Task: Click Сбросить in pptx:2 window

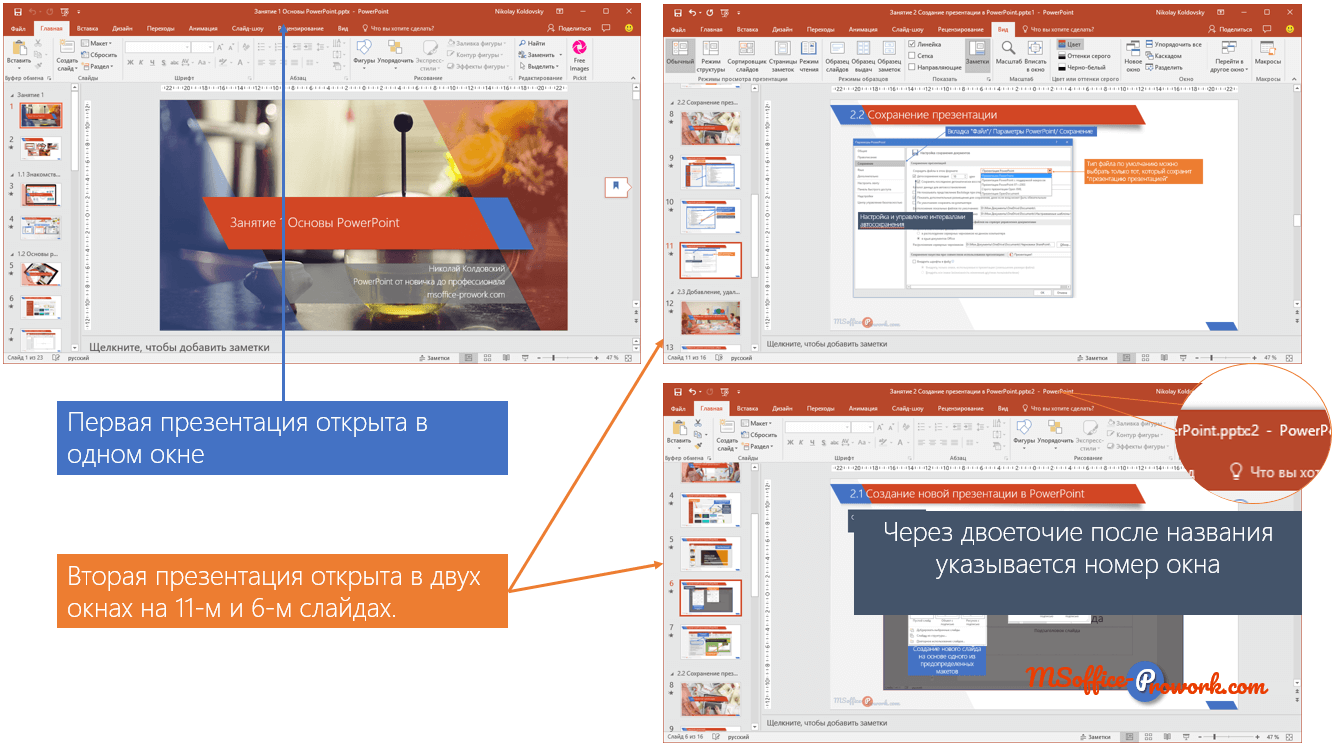Action: (760, 434)
